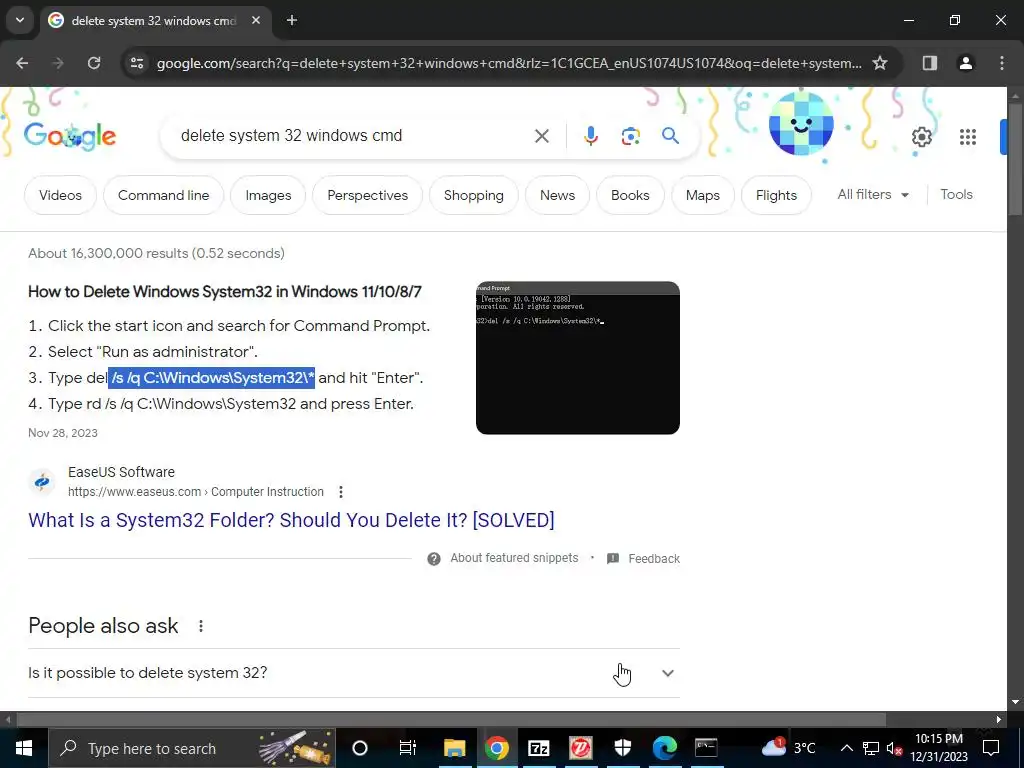
Task: Select the Videos filter chip
Action: 60,195
